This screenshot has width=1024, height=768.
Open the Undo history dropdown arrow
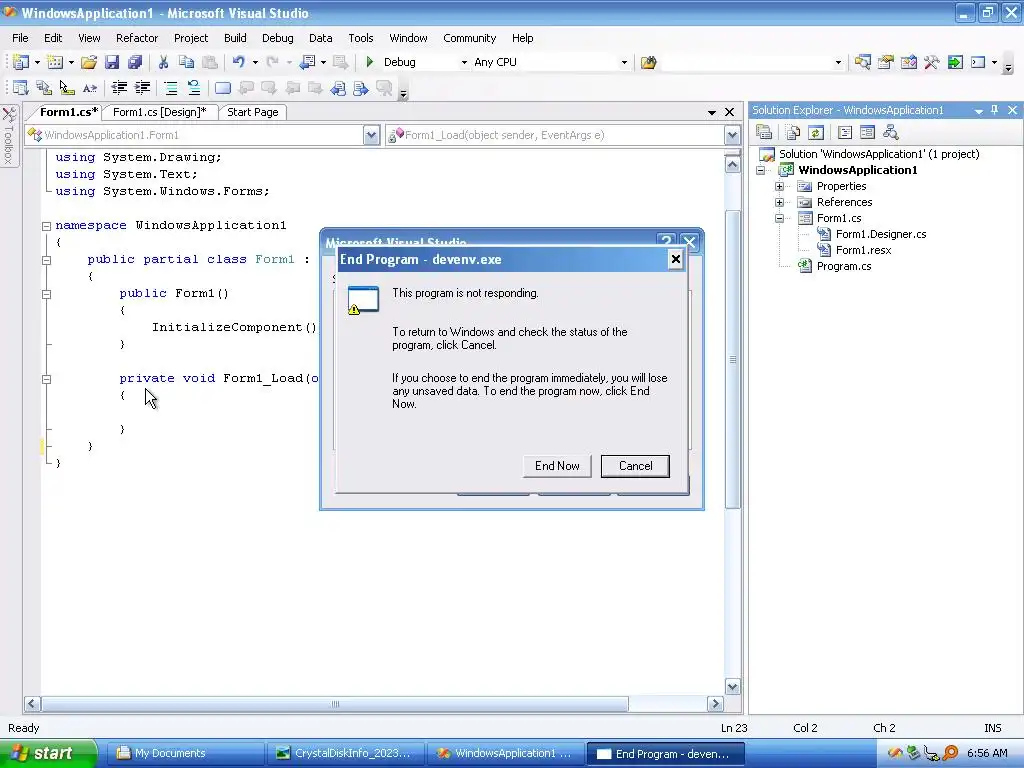[x=255, y=63]
